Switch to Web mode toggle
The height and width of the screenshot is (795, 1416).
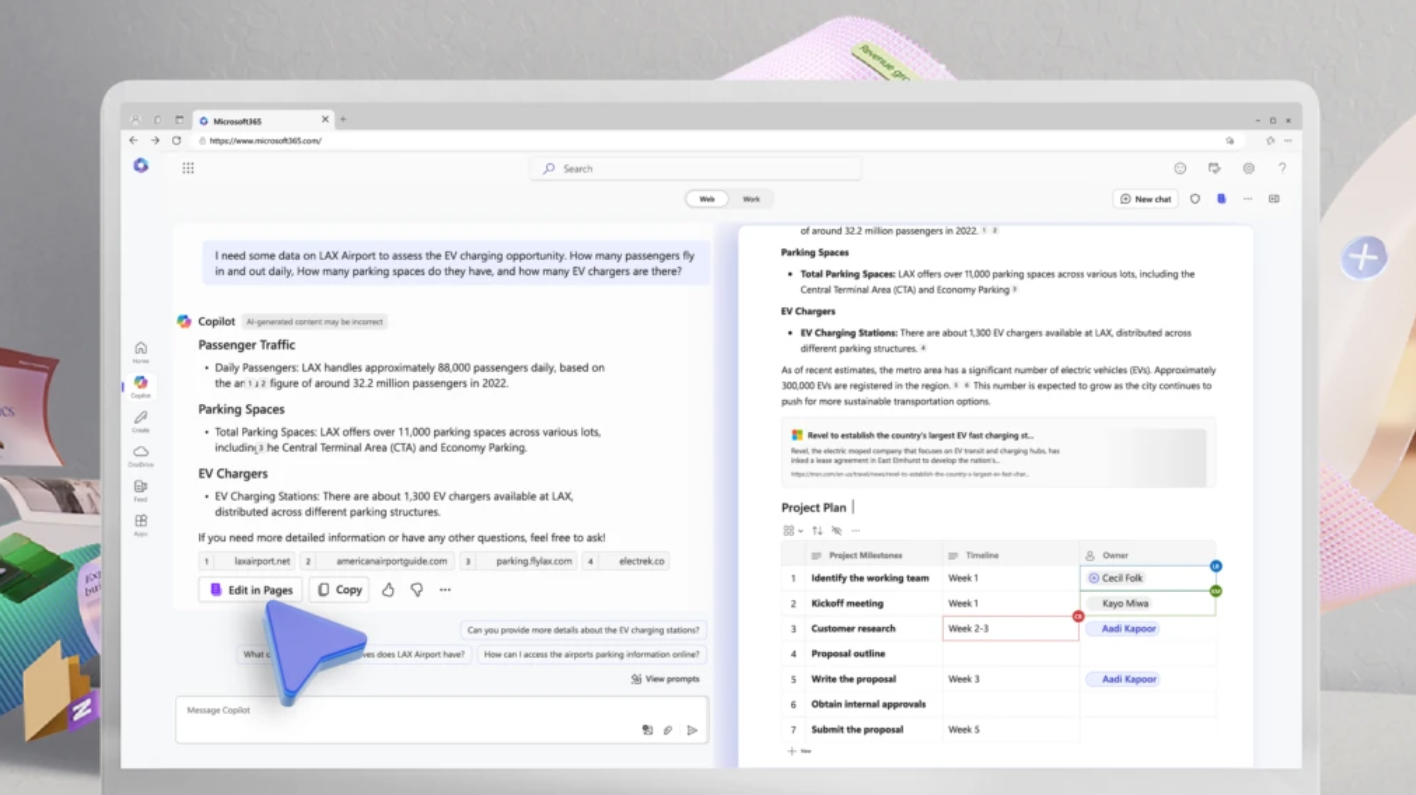(707, 199)
